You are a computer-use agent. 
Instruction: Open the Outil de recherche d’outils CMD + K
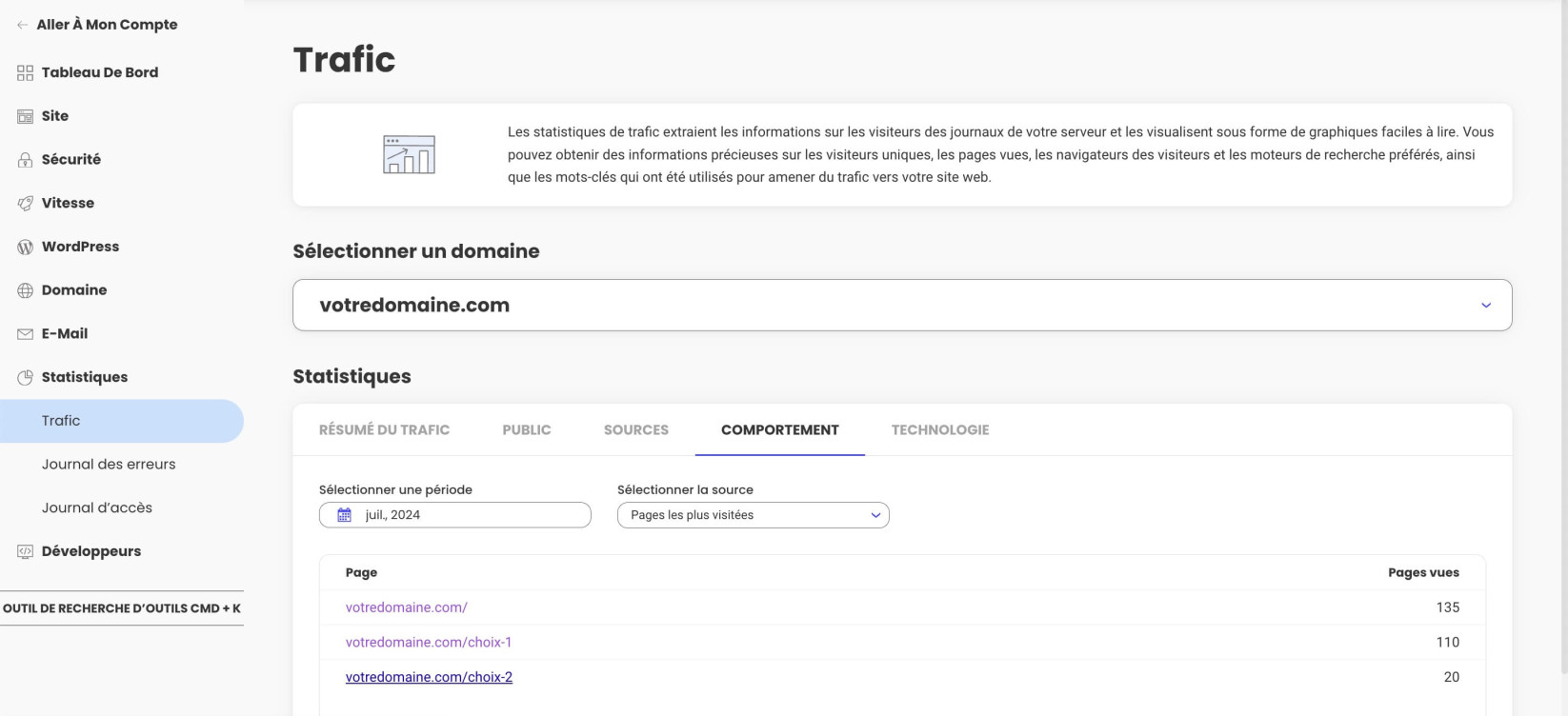[x=122, y=608]
